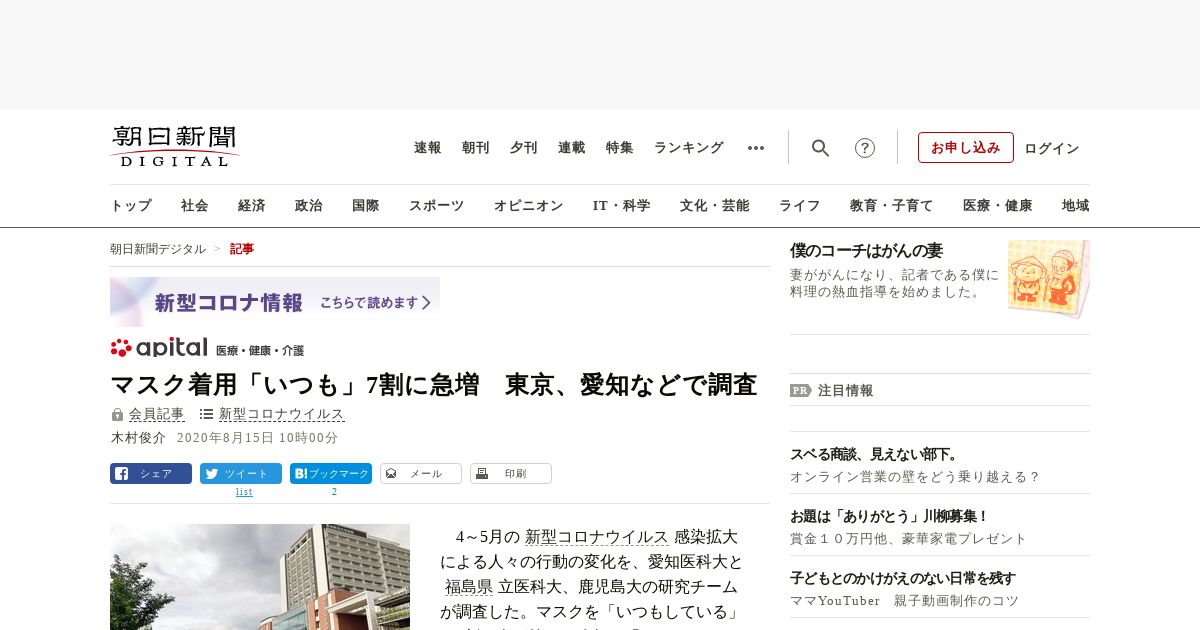This screenshot has width=1200, height=630.
Task: Open the search magnifier icon
Action: click(x=820, y=148)
